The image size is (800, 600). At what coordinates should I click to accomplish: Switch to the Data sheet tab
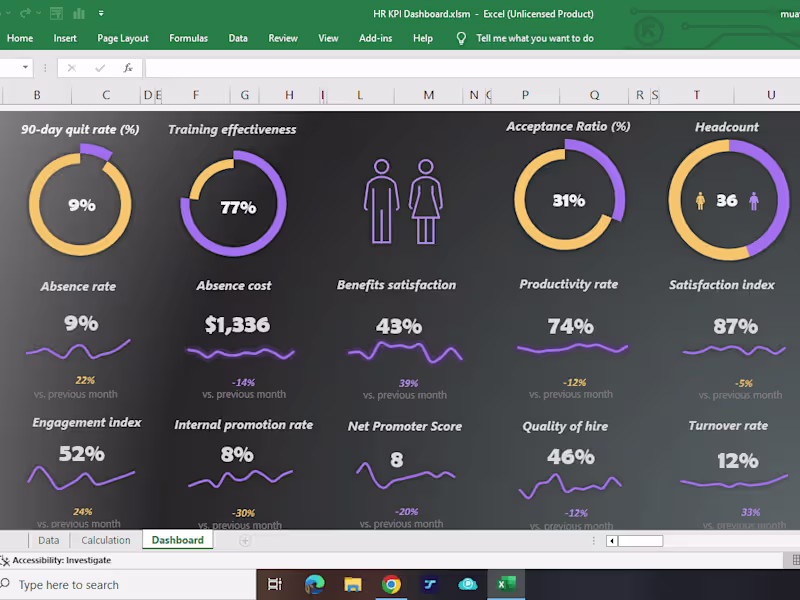[48, 540]
